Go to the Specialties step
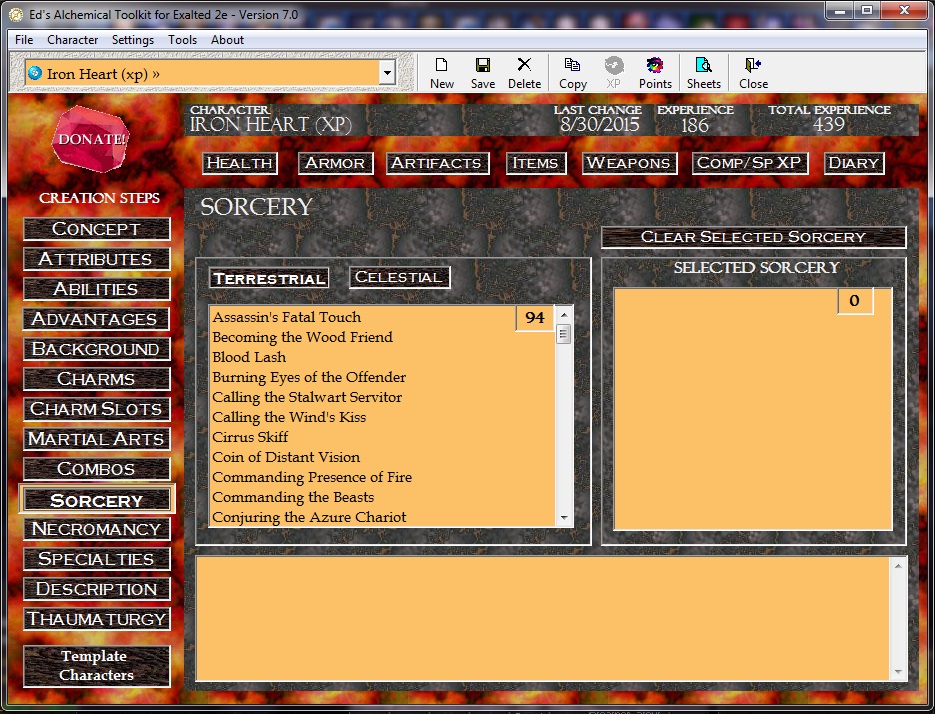Screen dimensions: 935x714 [x=97, y=559]
